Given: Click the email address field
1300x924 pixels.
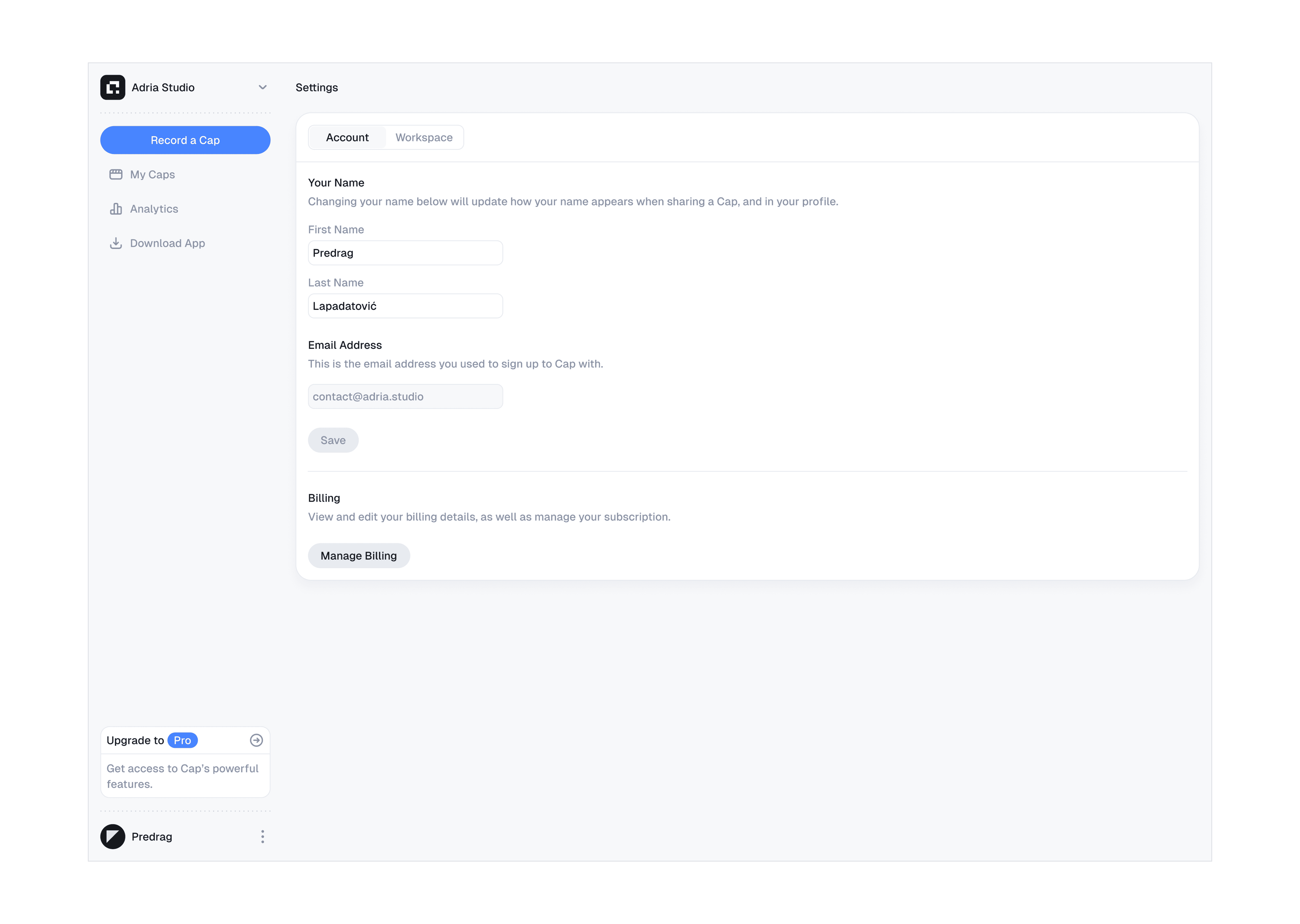Looking at the screenshot, I should coord(405,396).
